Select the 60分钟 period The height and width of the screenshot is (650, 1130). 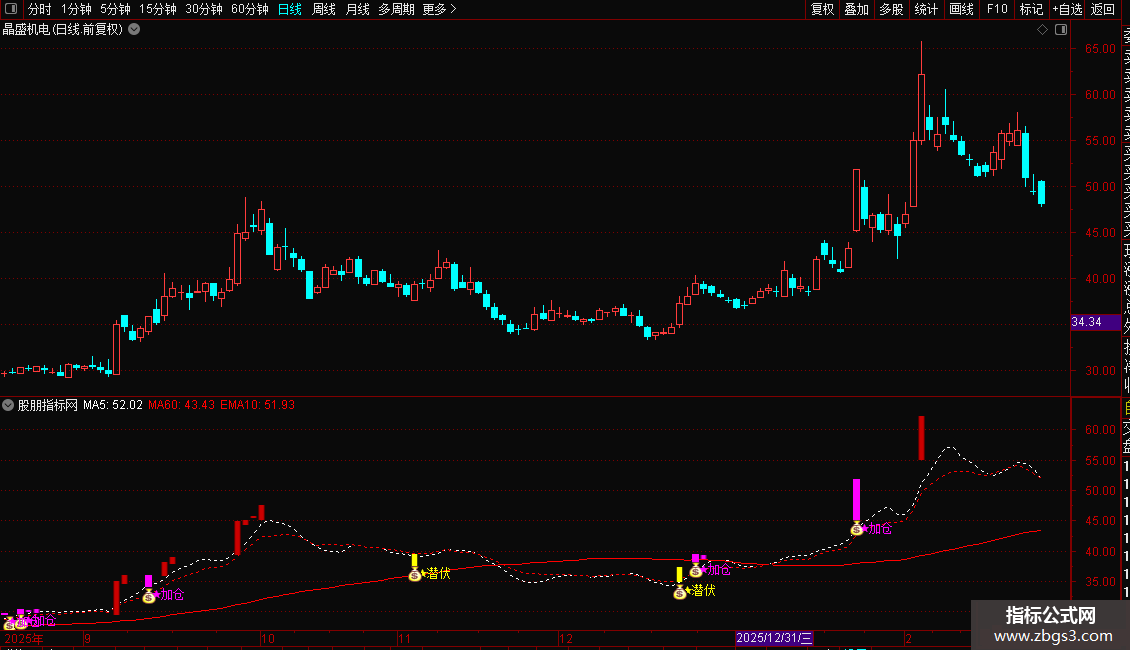[x=250, y=9]
